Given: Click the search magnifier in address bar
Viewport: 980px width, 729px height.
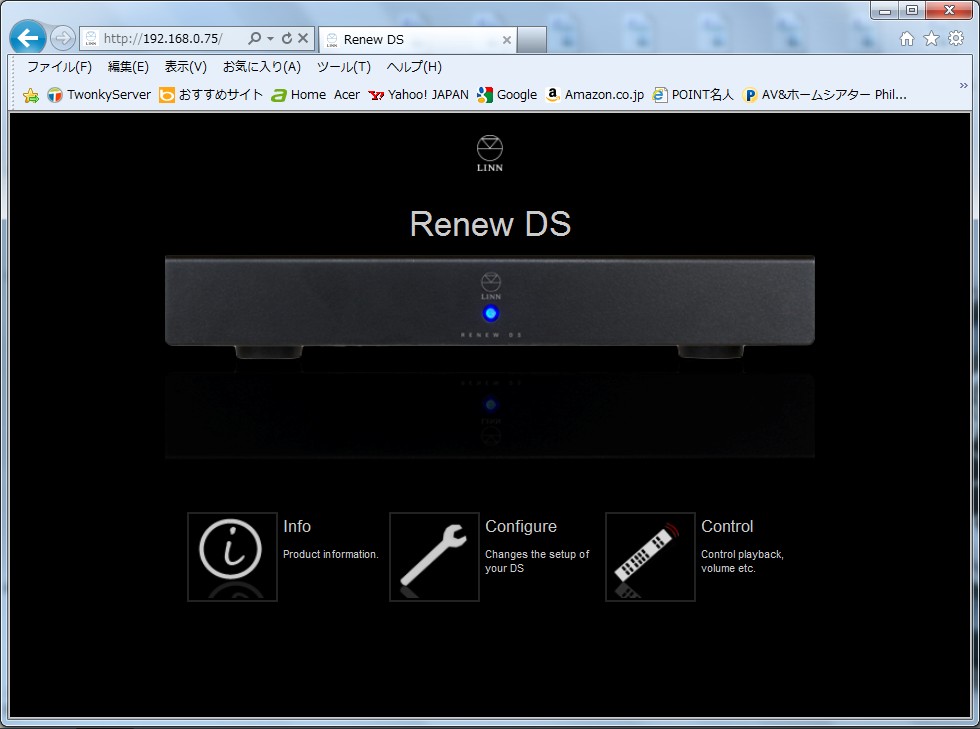Looking at the screenshot, I should 254,39.
